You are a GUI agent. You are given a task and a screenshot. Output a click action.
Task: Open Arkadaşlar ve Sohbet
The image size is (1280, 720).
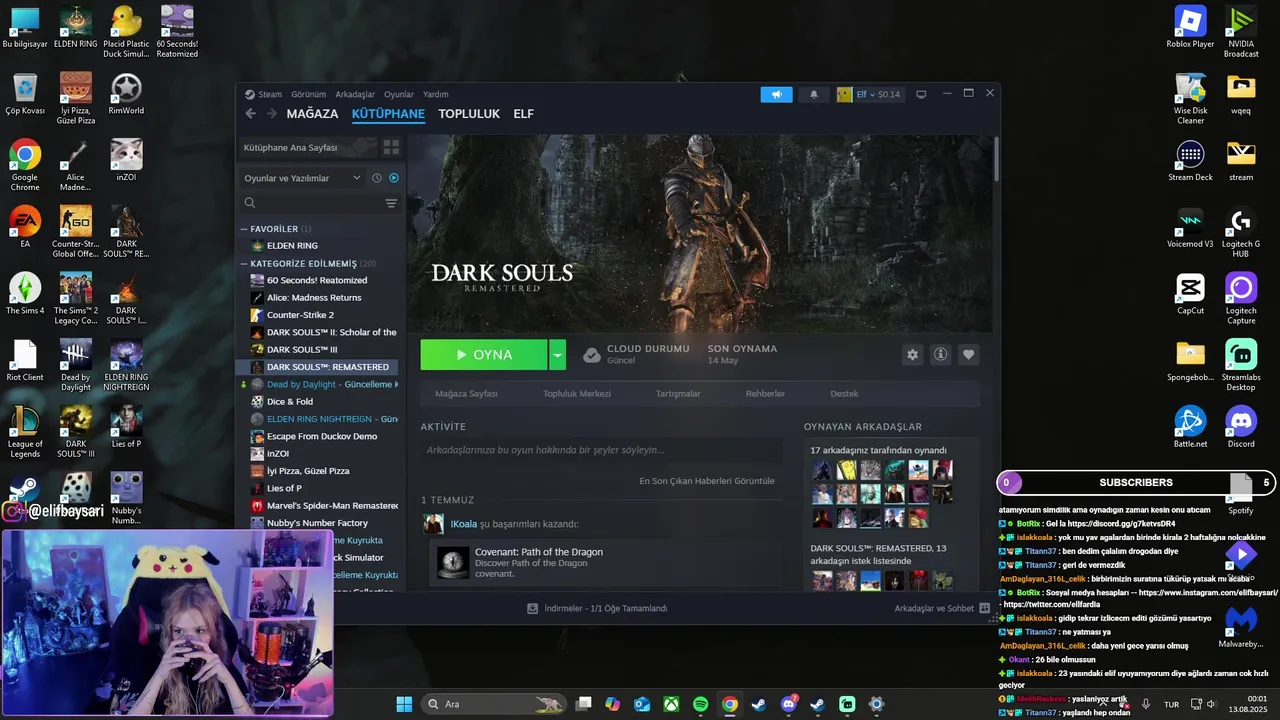pyautogui.click(x=942, y=608)
